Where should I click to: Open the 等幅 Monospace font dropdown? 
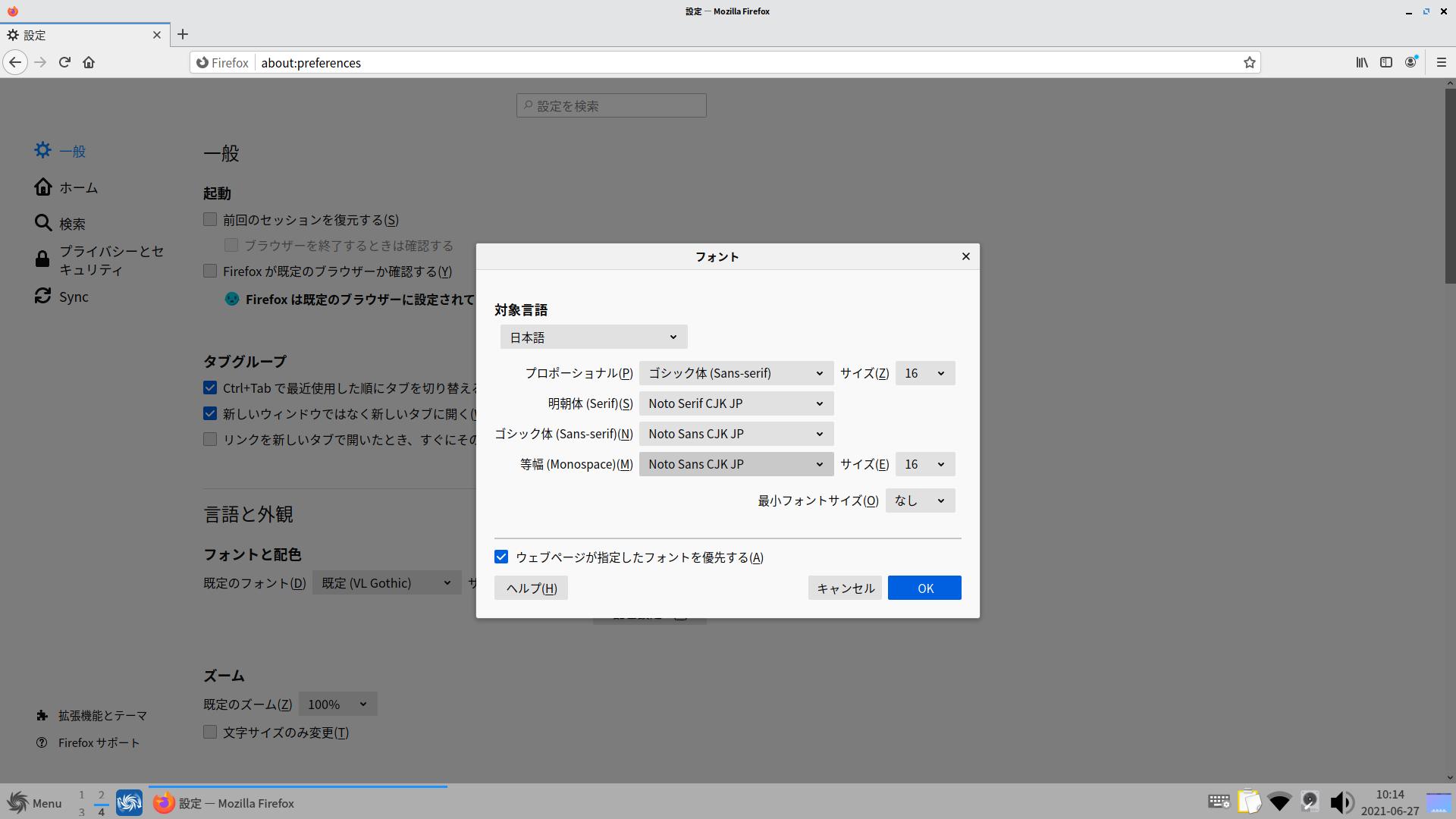tap(736, 464)
